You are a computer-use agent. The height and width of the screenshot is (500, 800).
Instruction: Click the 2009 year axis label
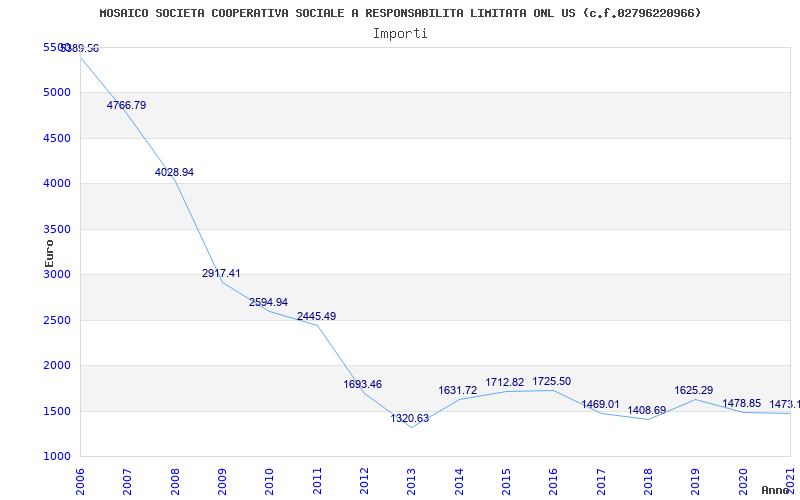[222, 482]
